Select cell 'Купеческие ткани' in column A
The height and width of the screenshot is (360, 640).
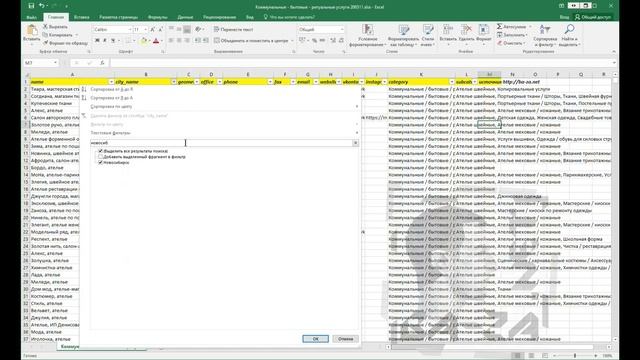tap(55, 103)
